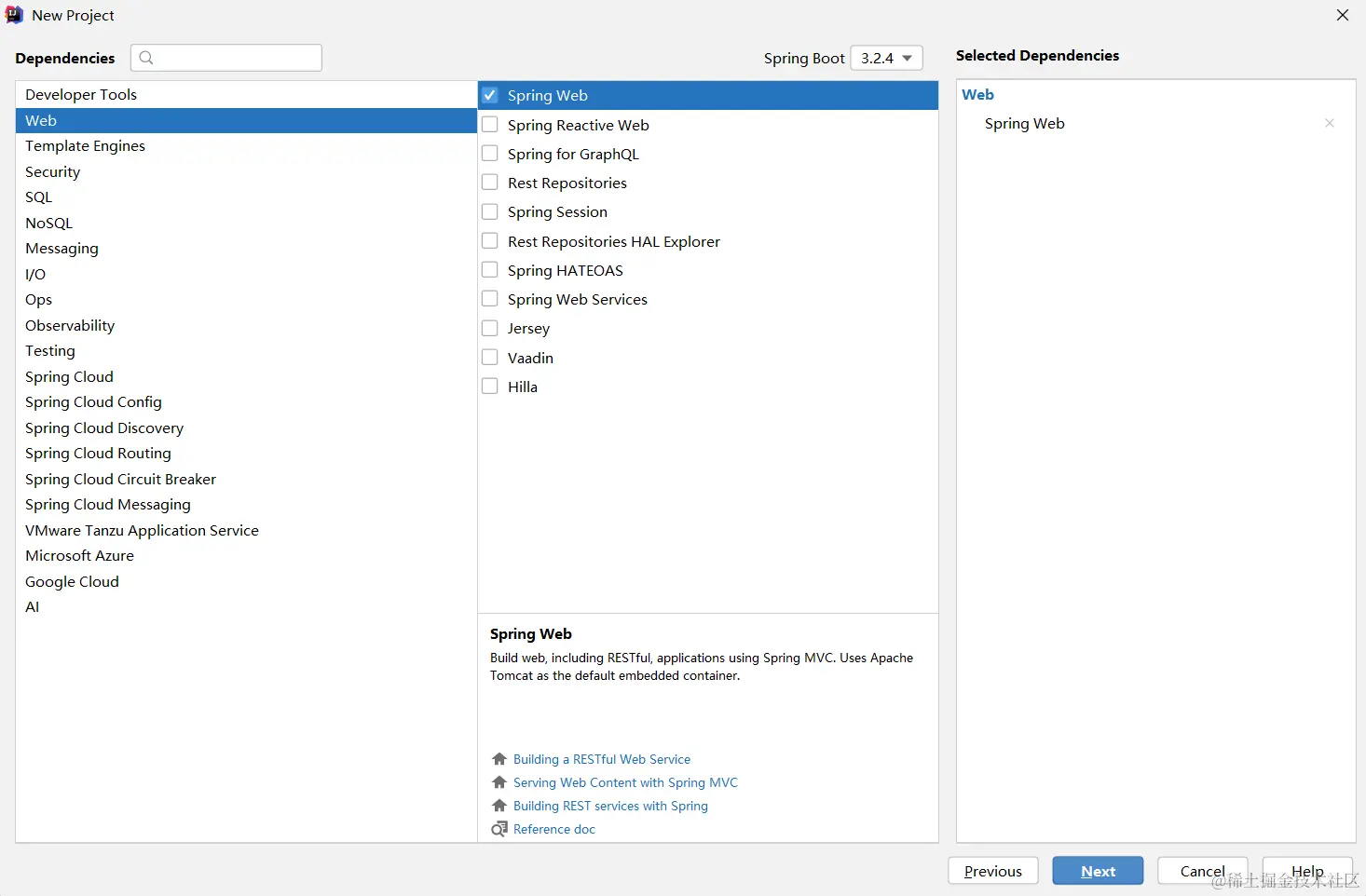Select the SQL dependency category
1366x896 pixels.
pos(39,197)
